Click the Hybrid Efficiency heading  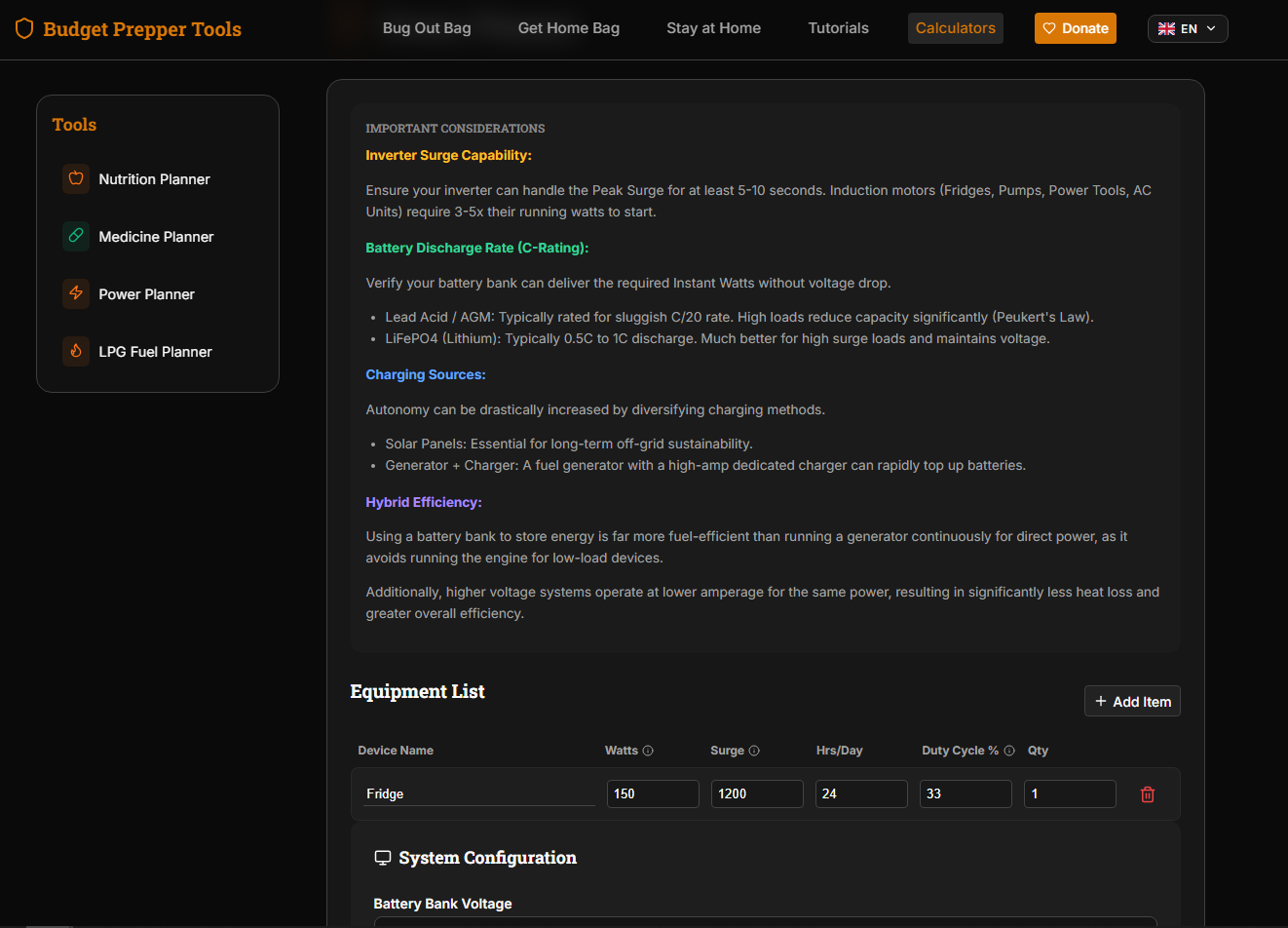click(424, 502)
